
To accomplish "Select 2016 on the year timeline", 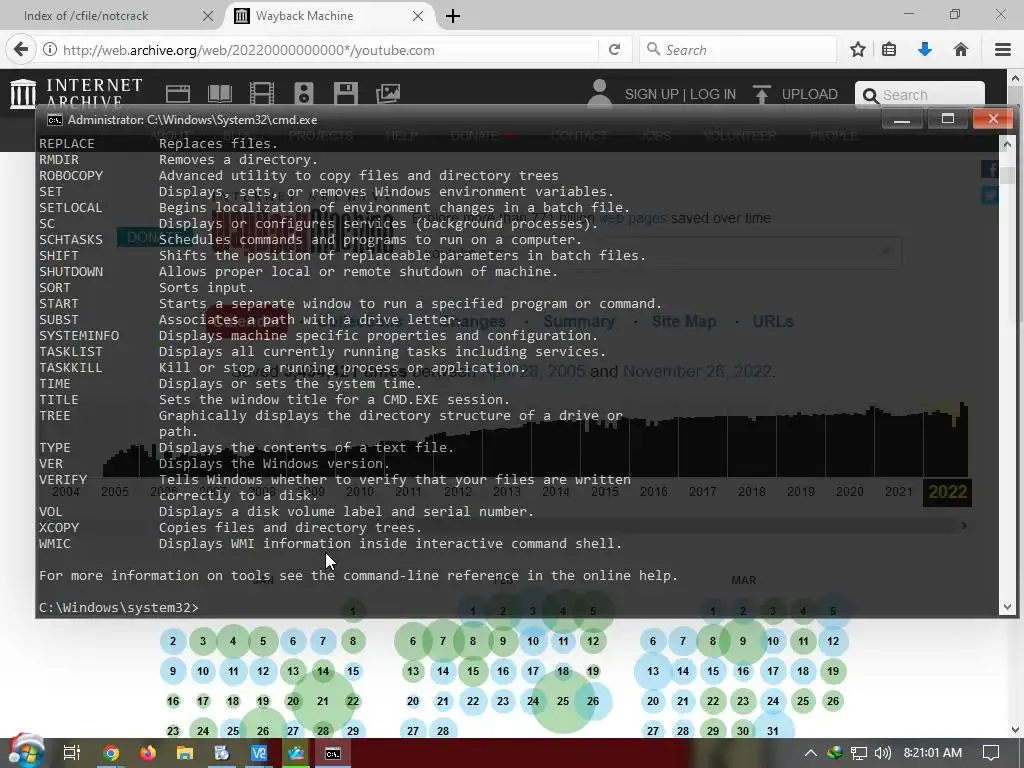I will pyautogui.click(x=654, y=492).
